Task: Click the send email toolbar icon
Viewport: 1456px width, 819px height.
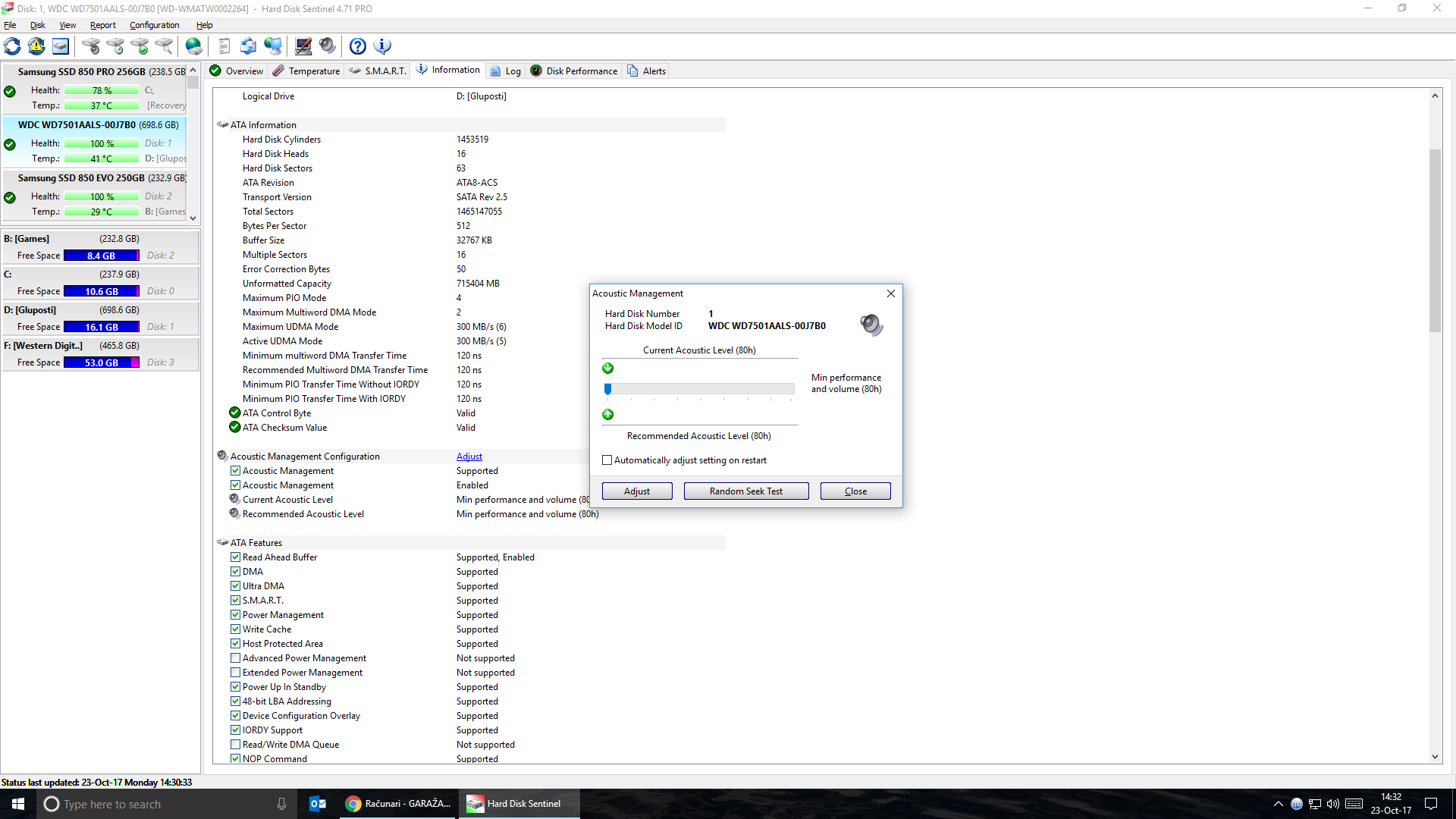Action: tap(248, 46)
